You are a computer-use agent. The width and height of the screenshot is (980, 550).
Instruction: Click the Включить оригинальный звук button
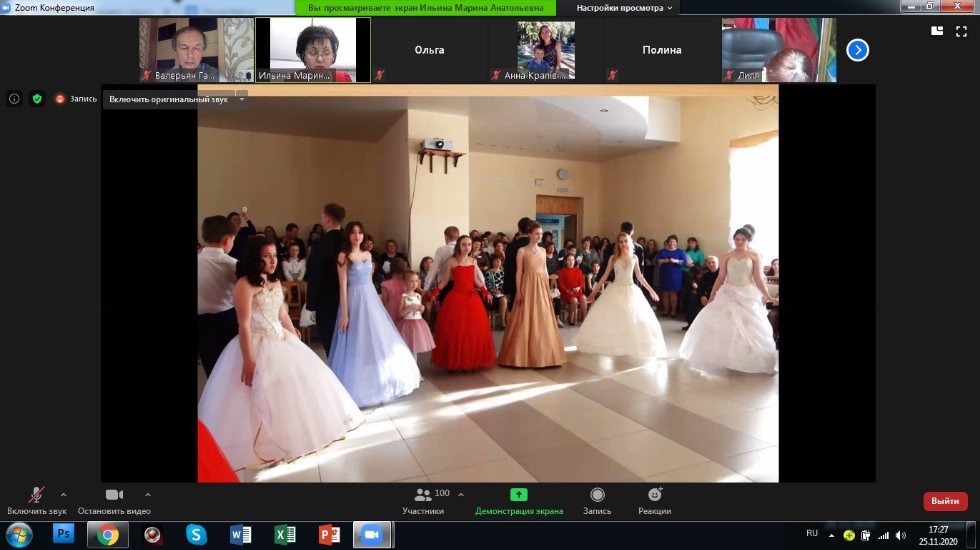(169, 99)
